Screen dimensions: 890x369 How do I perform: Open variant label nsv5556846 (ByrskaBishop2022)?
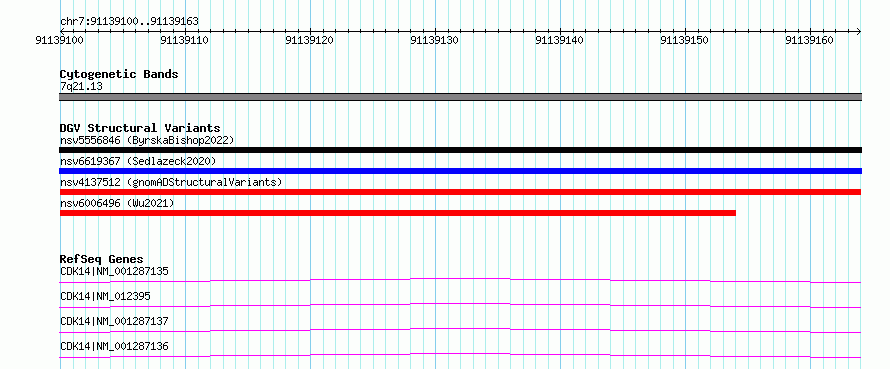[147, 140]
